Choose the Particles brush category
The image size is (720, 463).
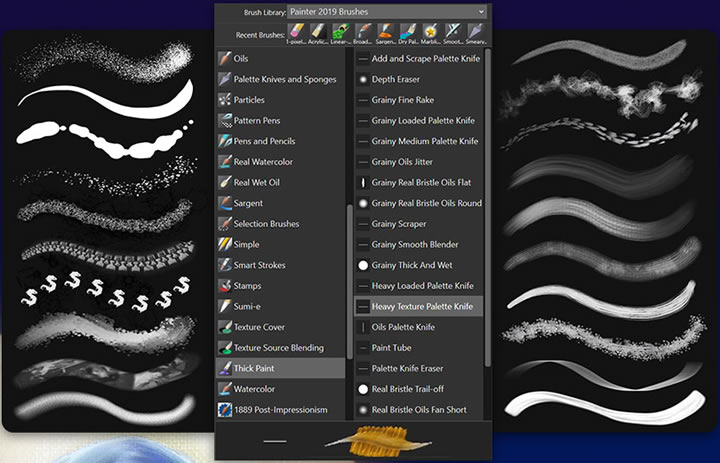(281, 100)
